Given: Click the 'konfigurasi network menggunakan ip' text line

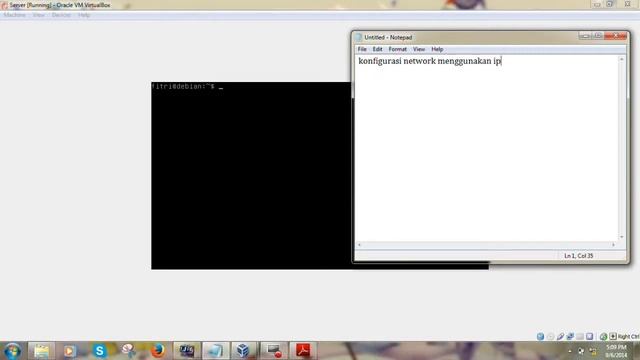Looking at the screenshot, I should [429, 61].
